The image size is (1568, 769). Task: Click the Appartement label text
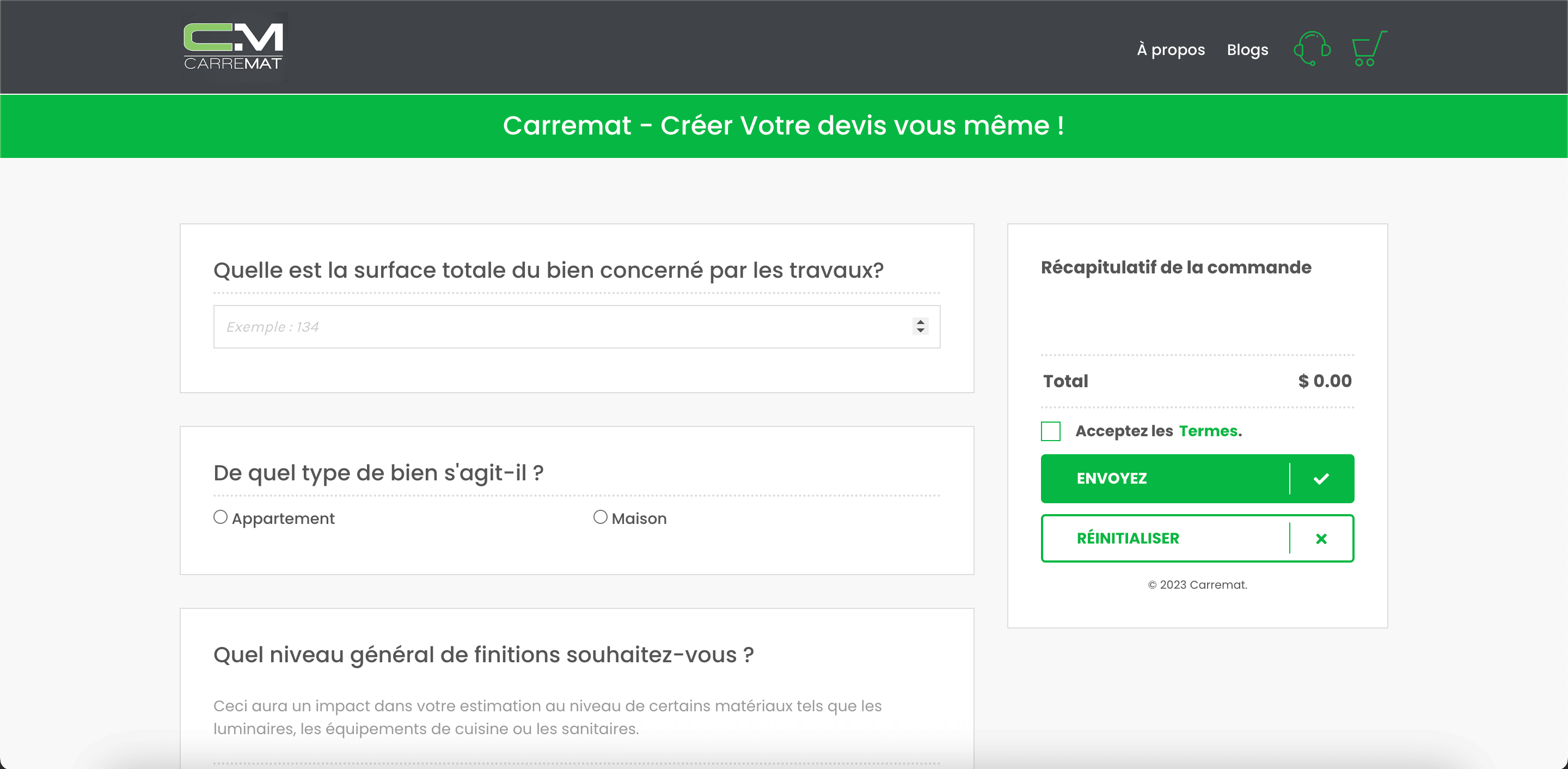[283, 519]
